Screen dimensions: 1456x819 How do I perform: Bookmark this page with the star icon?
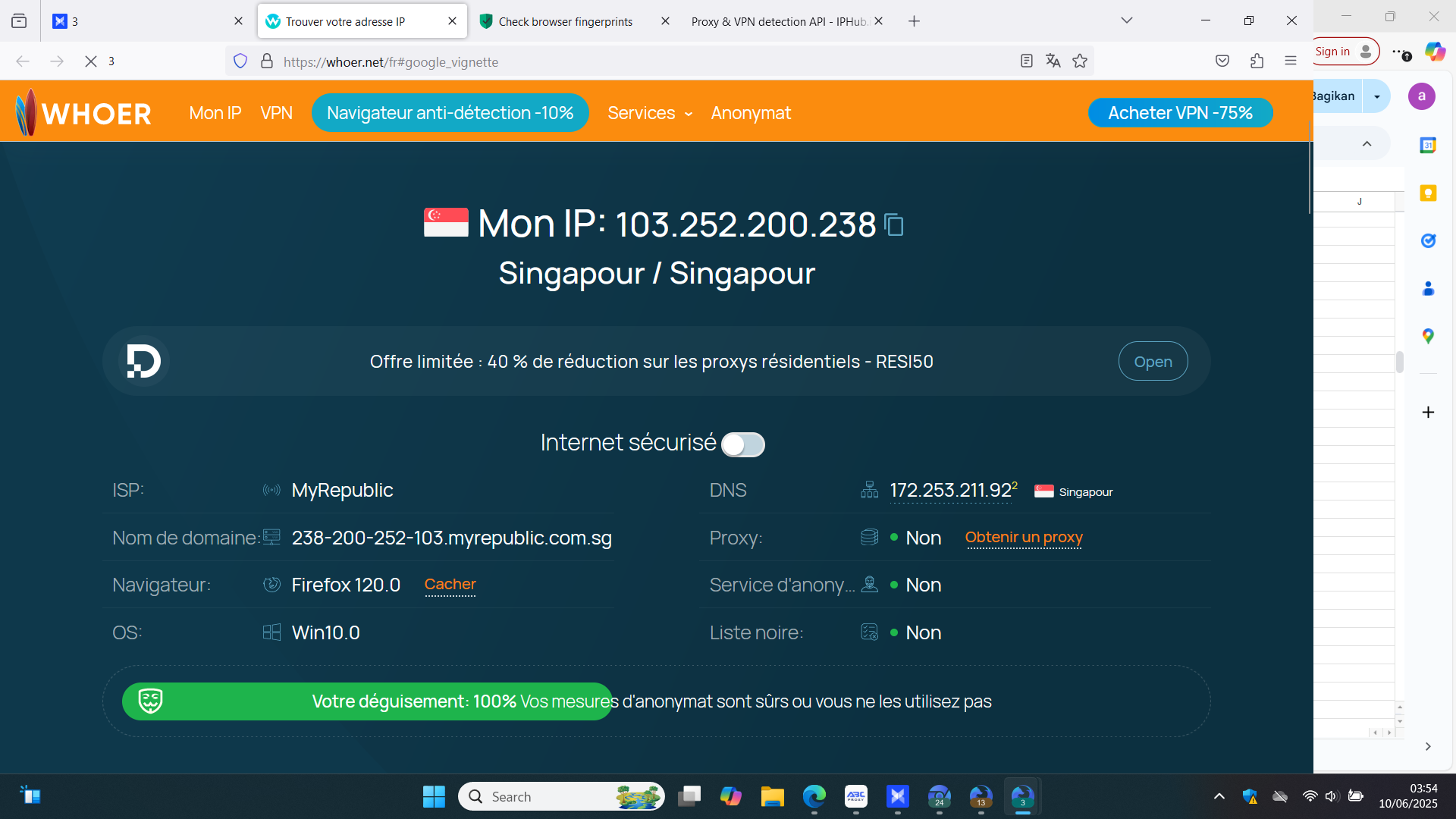[x=1080, y=61]
